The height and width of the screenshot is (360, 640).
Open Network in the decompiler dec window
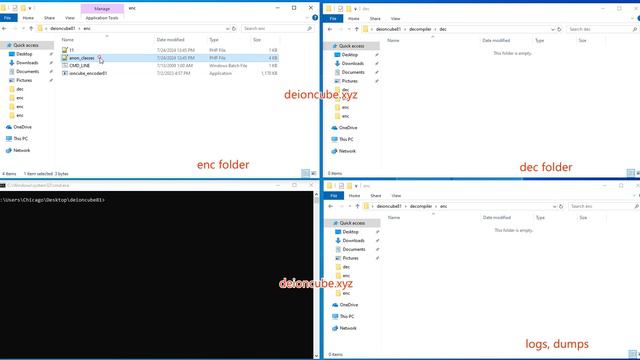pyautogui.click(x=347, y=151)
